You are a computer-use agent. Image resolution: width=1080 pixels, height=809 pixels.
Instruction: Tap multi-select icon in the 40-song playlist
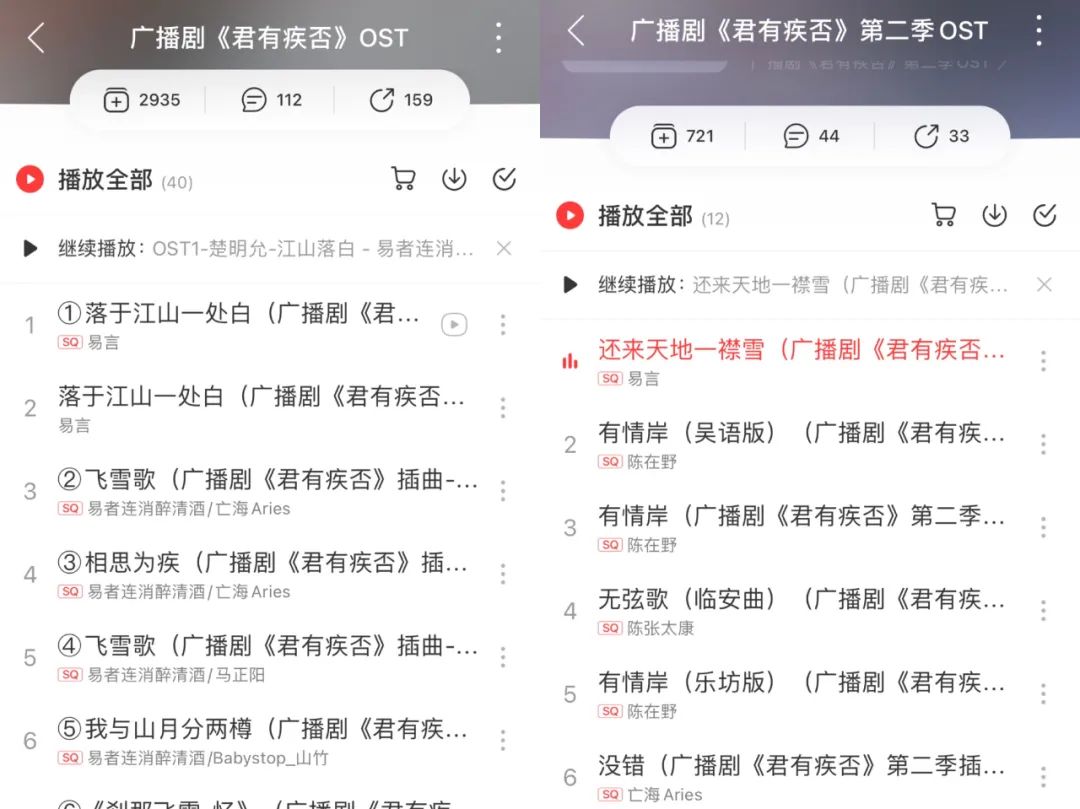(x=504, y=179)
